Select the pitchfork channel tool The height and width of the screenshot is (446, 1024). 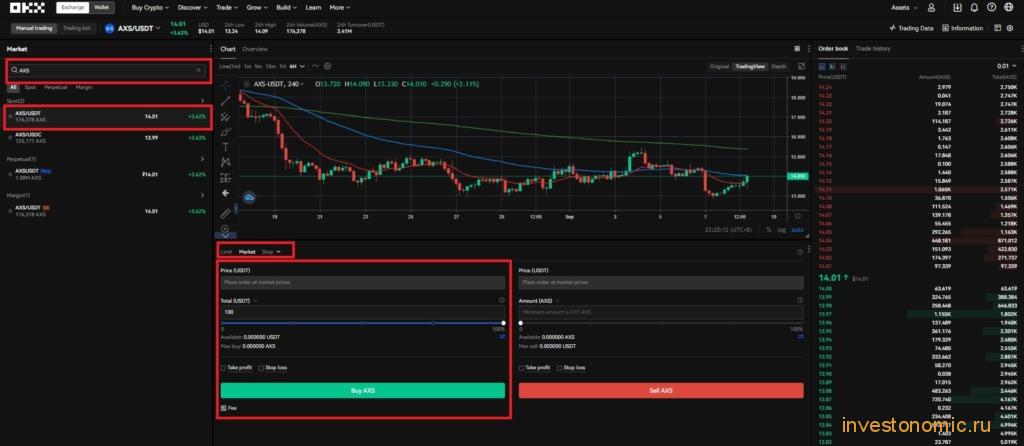pyautogui.click(x=225, y=116)
